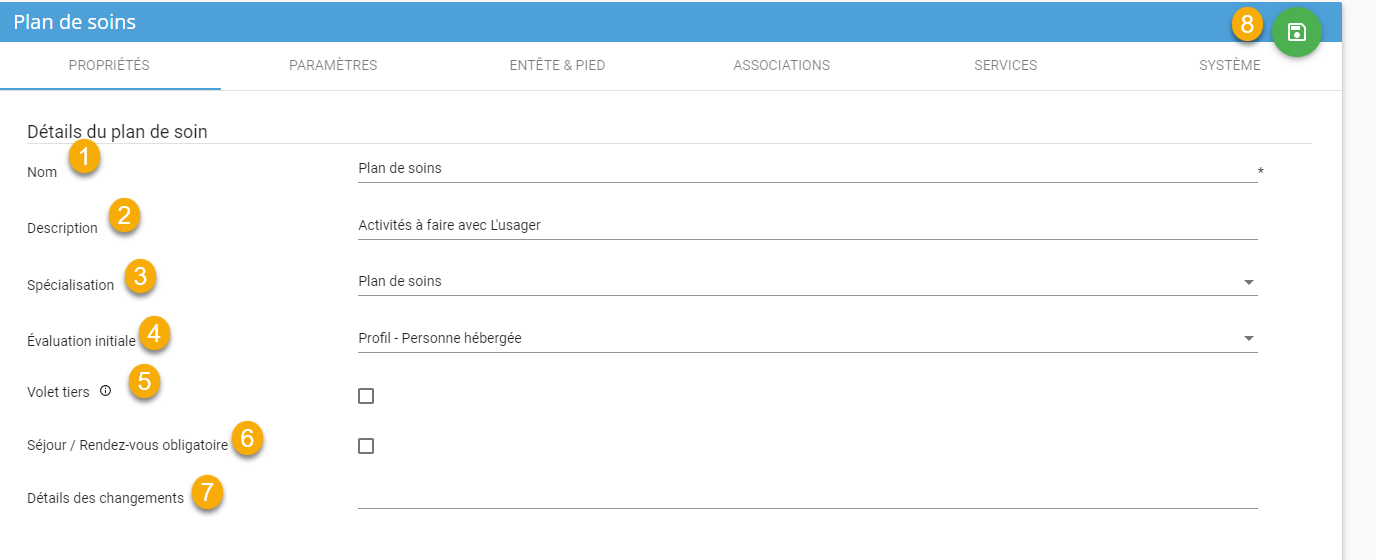The height and width of the screenshot is (560, 1376).
Task: Focus the Détails des changements input field
Action: (800, 496)
